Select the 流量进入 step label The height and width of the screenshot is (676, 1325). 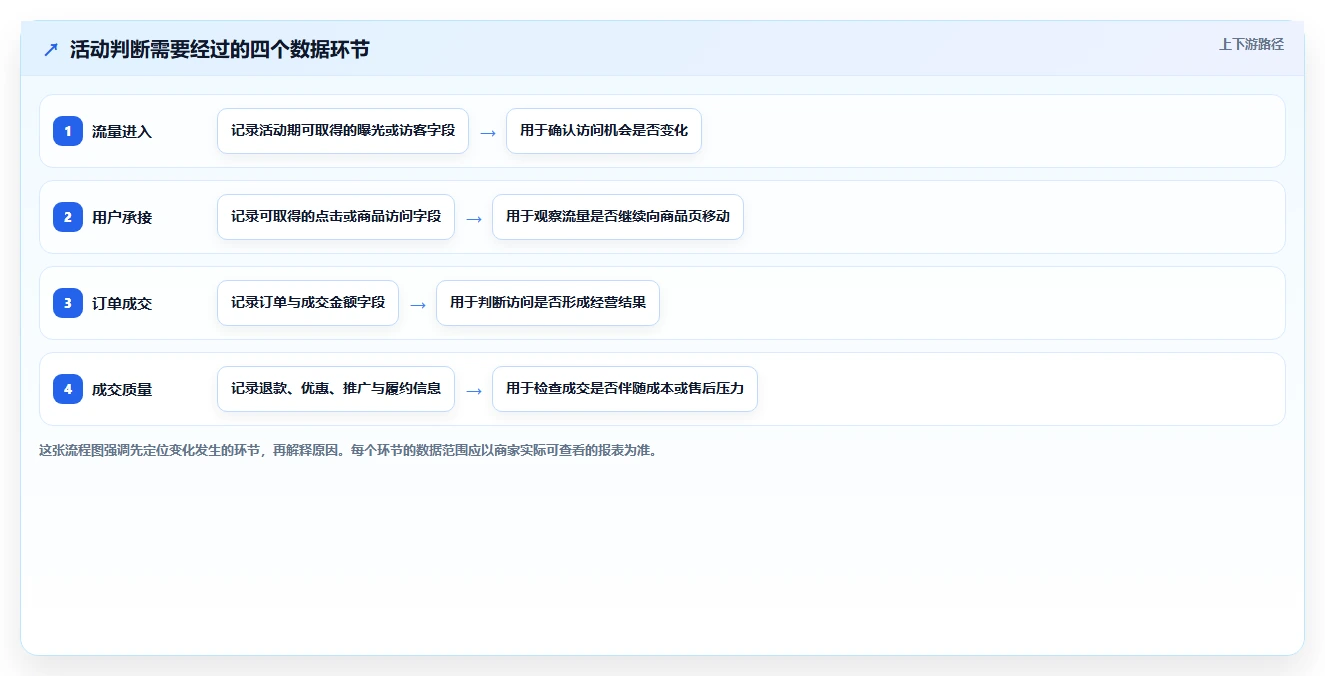click(x=122, y=131)
